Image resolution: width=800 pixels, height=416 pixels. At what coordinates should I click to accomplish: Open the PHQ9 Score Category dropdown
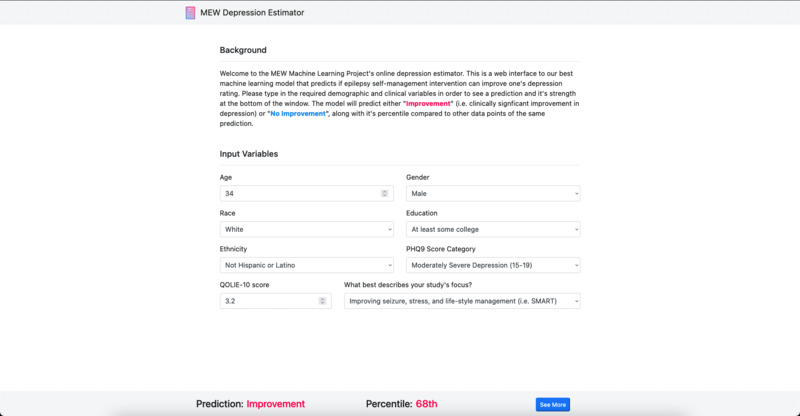492,265
